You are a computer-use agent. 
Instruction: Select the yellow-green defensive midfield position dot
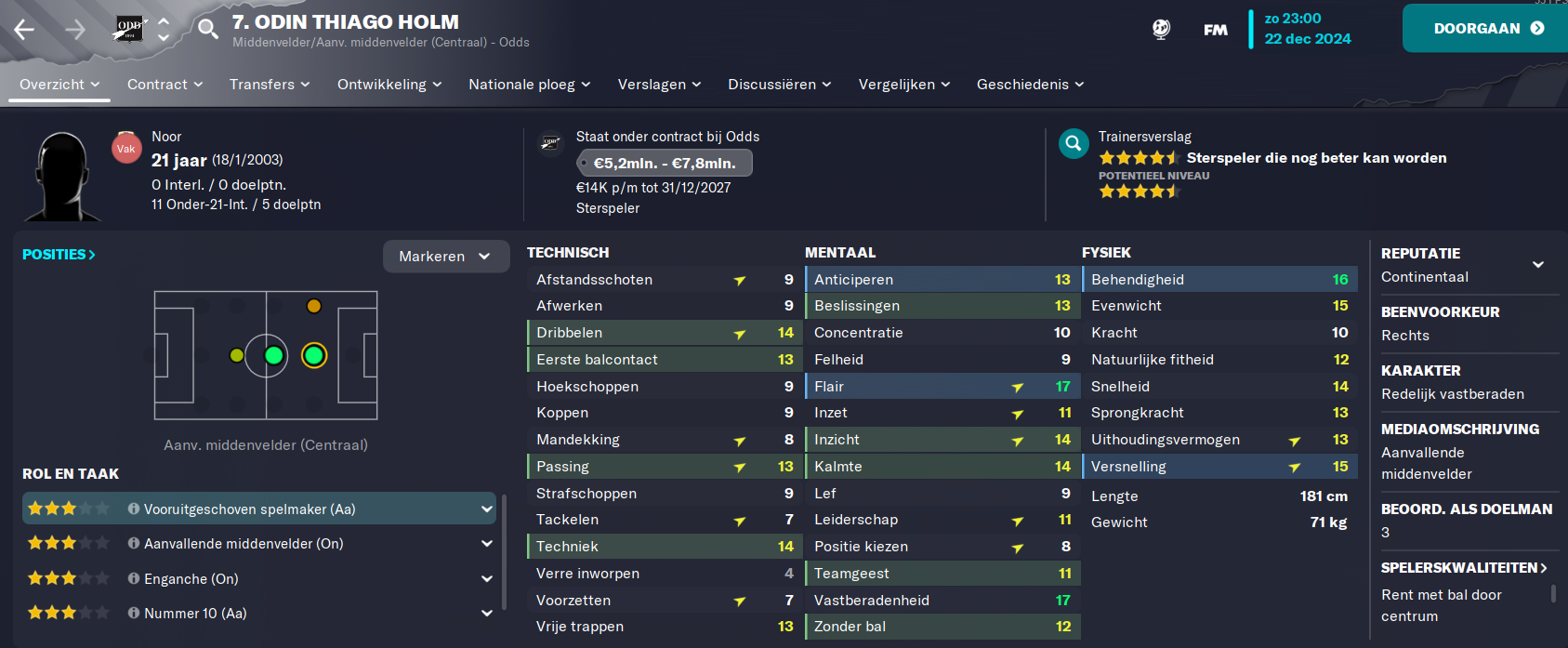click(x=237, y=355)
